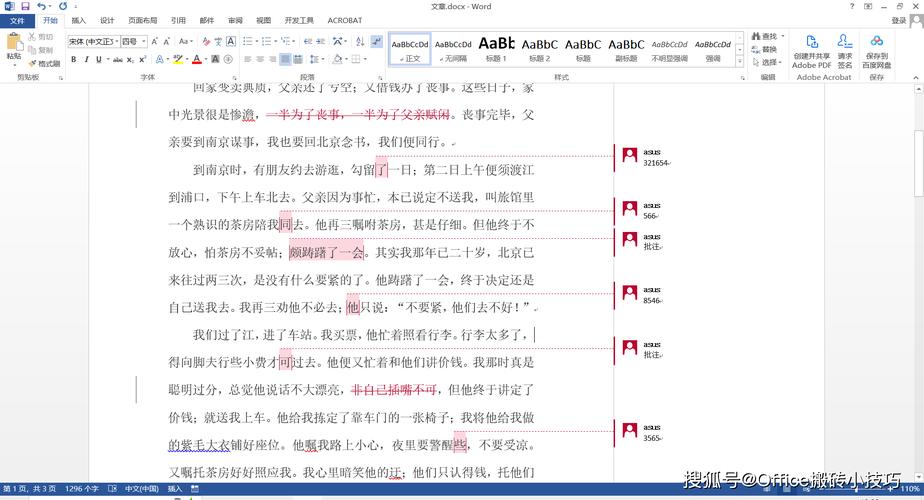The height and width of the screenshot is (500, 924).
Task: Expand the font color dropdown arrow
Action: tap(206, 60)
